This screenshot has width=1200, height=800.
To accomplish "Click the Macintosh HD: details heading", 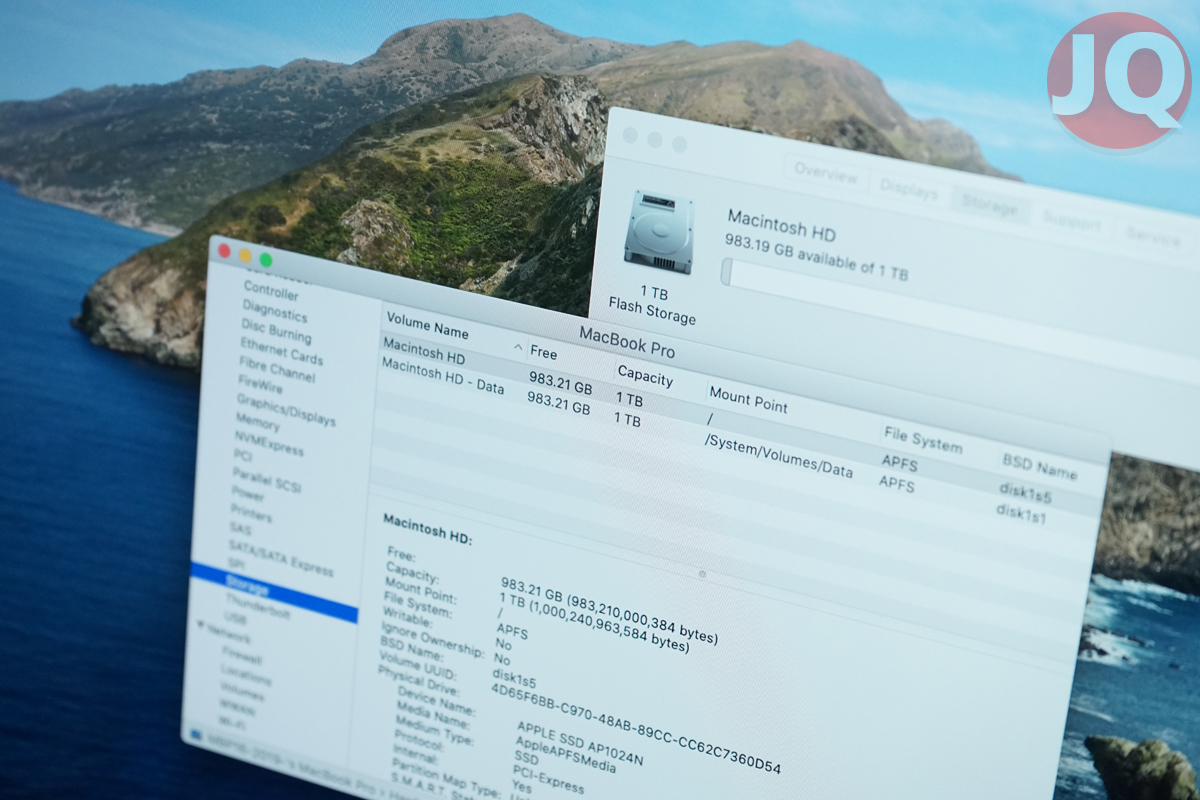I will tap(428, 531).
